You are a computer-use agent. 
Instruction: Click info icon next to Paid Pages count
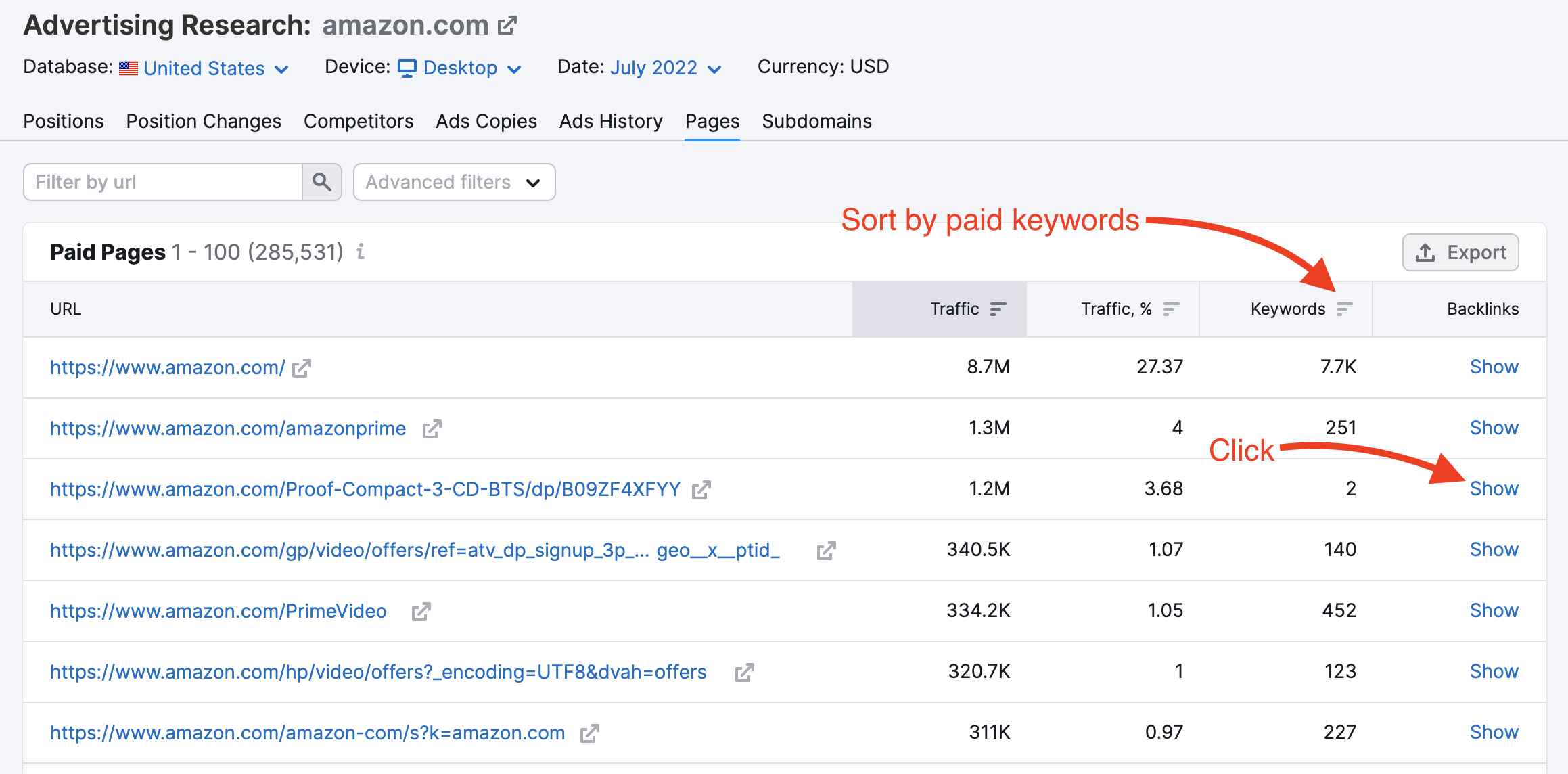pyautogui.click(x=361, y=252)
